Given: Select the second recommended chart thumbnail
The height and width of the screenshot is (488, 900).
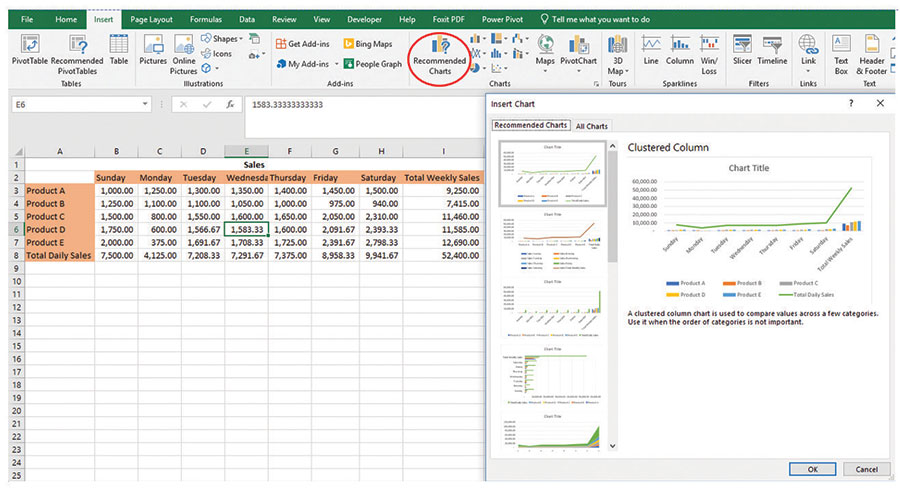Looking at the screenshot, I should tap(552, 241).
